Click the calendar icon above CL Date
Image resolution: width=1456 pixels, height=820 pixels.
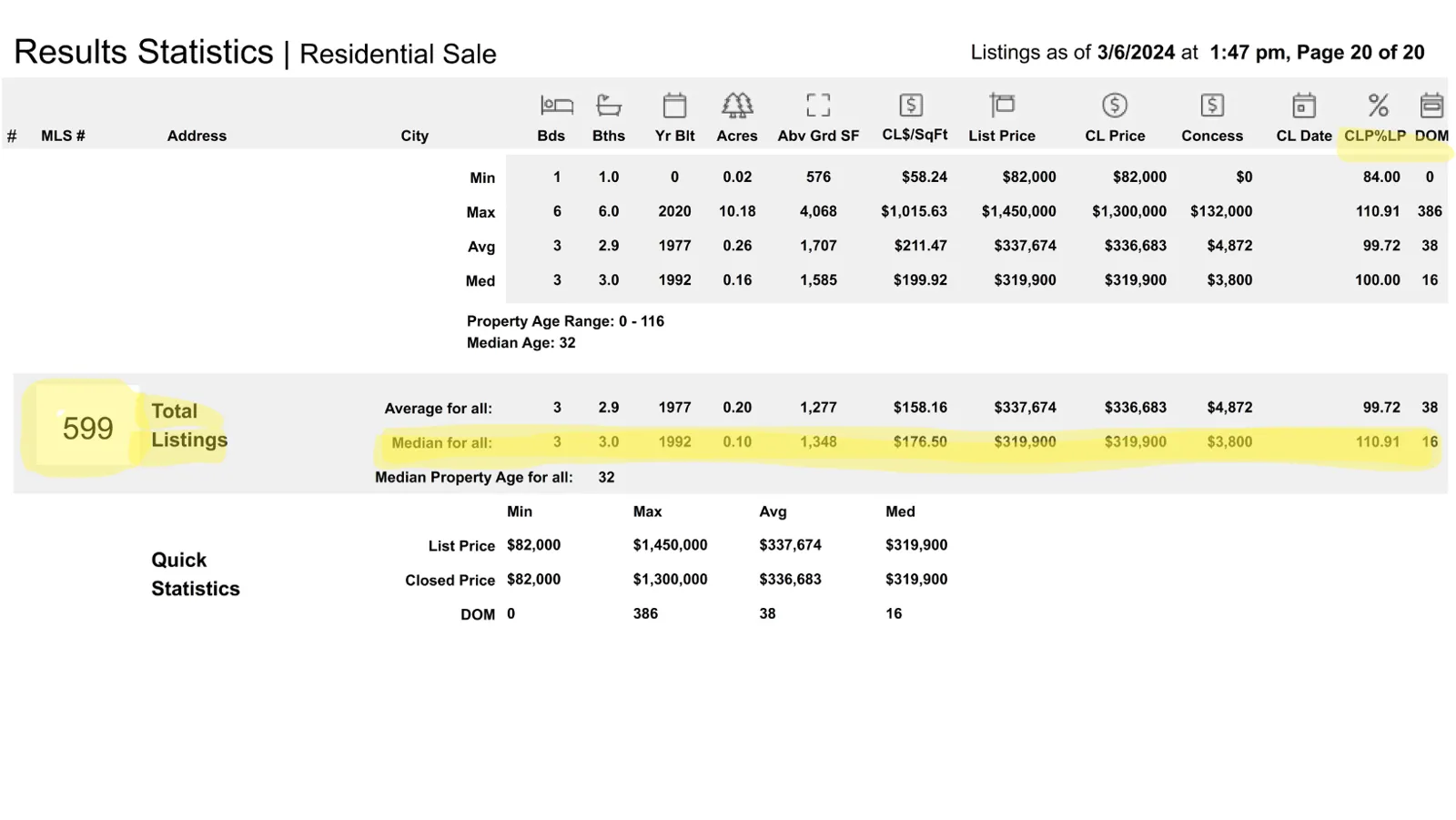pyautogui.click(x=1304, y=106)
